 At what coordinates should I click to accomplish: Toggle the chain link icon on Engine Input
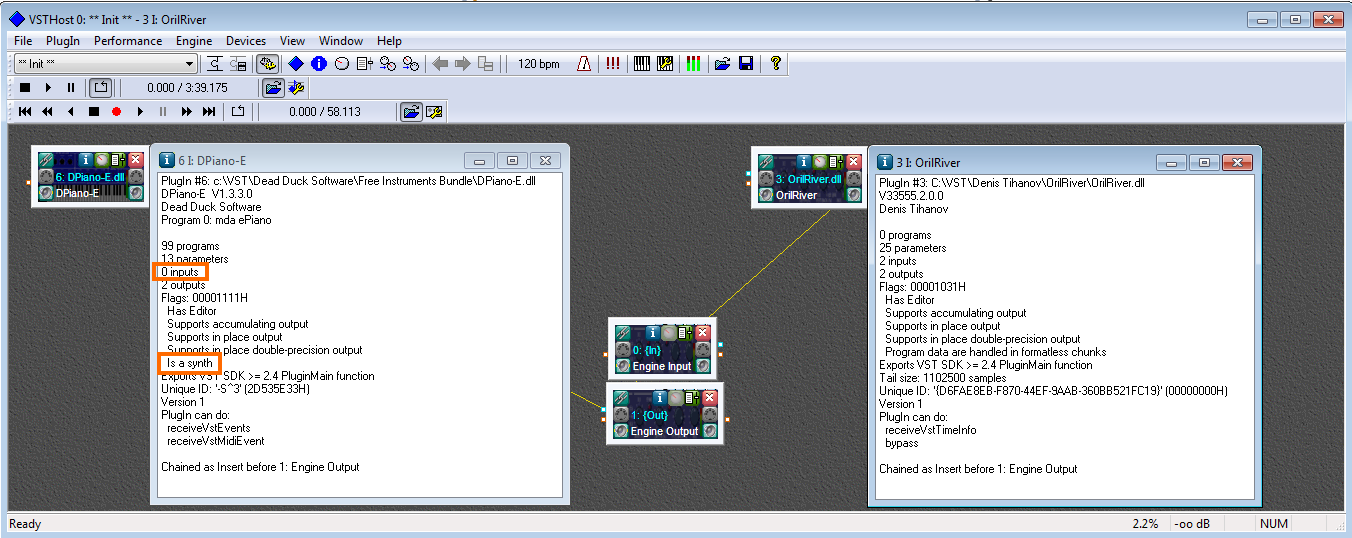(x=622, y=333)
